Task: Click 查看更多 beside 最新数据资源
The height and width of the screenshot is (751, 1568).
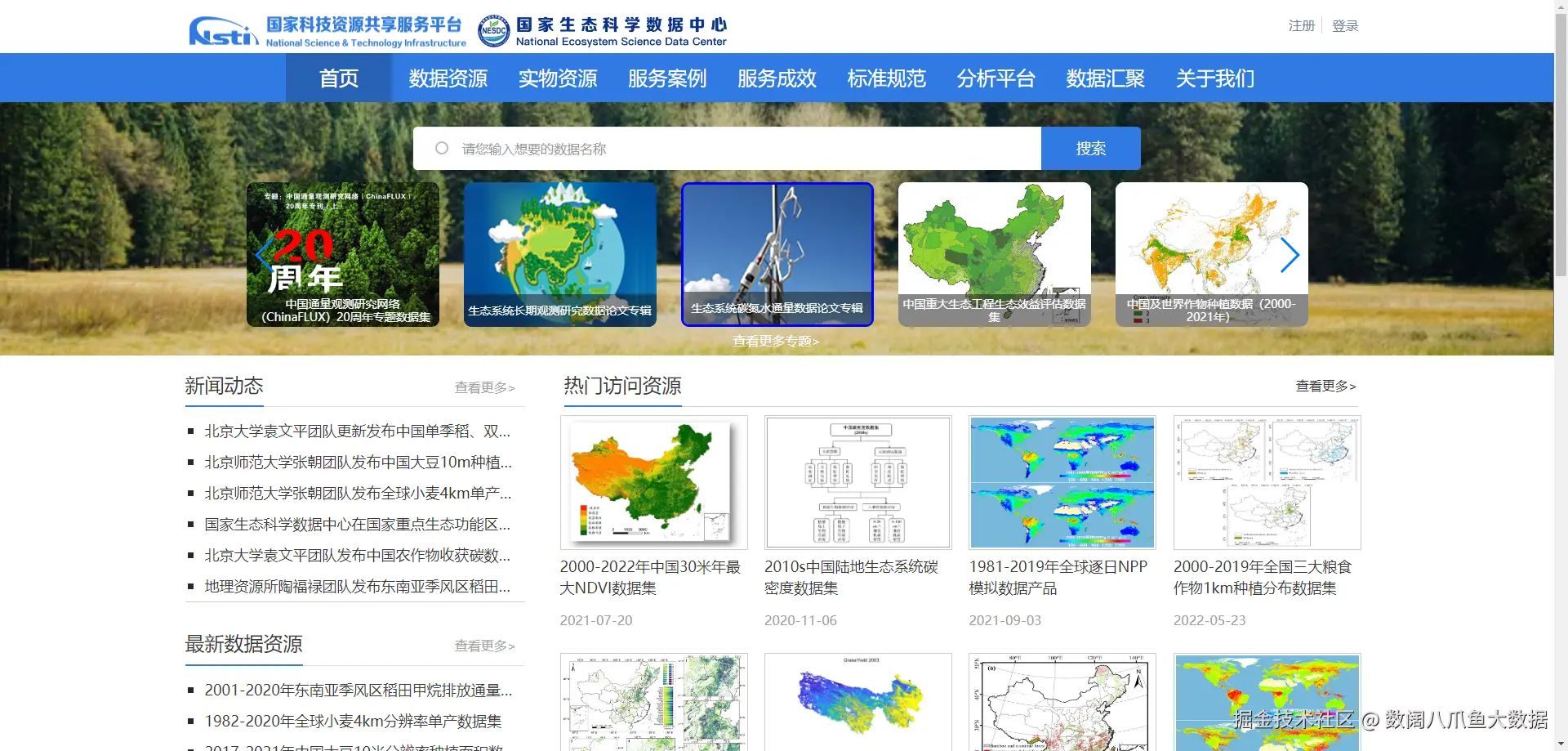Action: tap(485, 646)
